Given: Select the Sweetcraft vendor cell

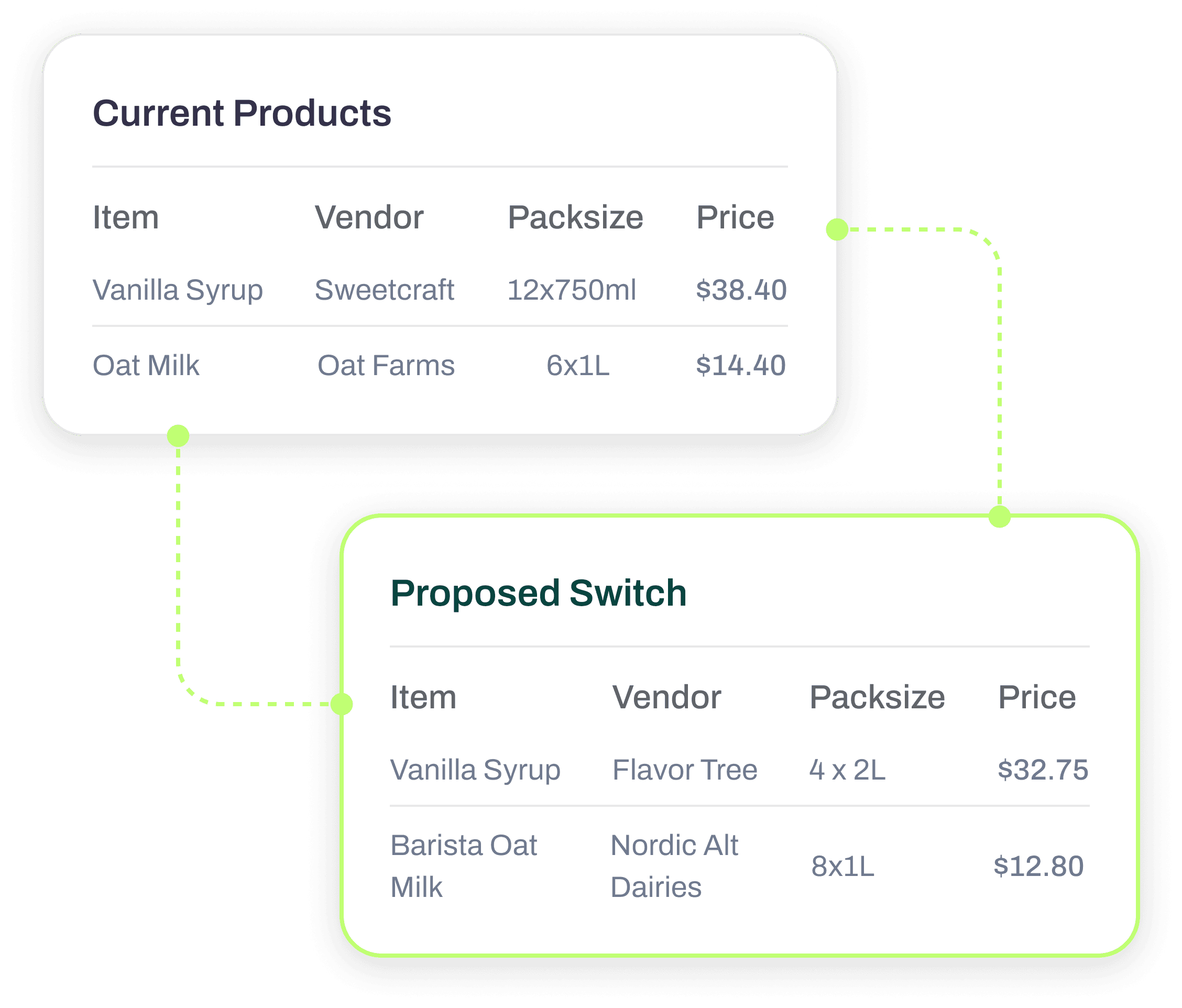Looking at the screenshot, I should (x=385, y=290).
